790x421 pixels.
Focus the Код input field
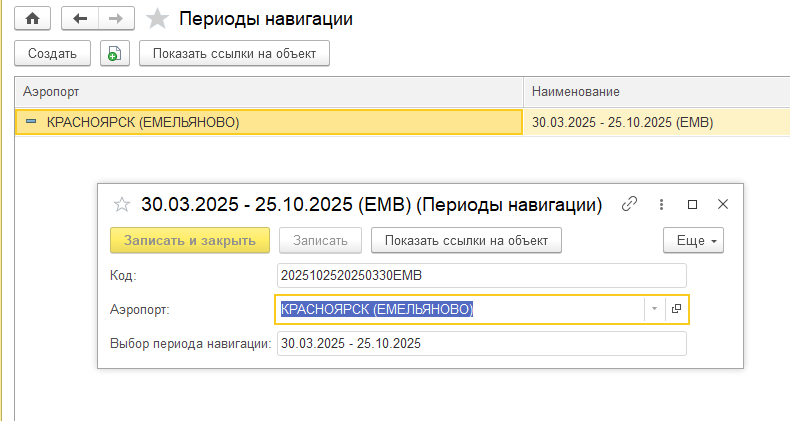(482, 275)
